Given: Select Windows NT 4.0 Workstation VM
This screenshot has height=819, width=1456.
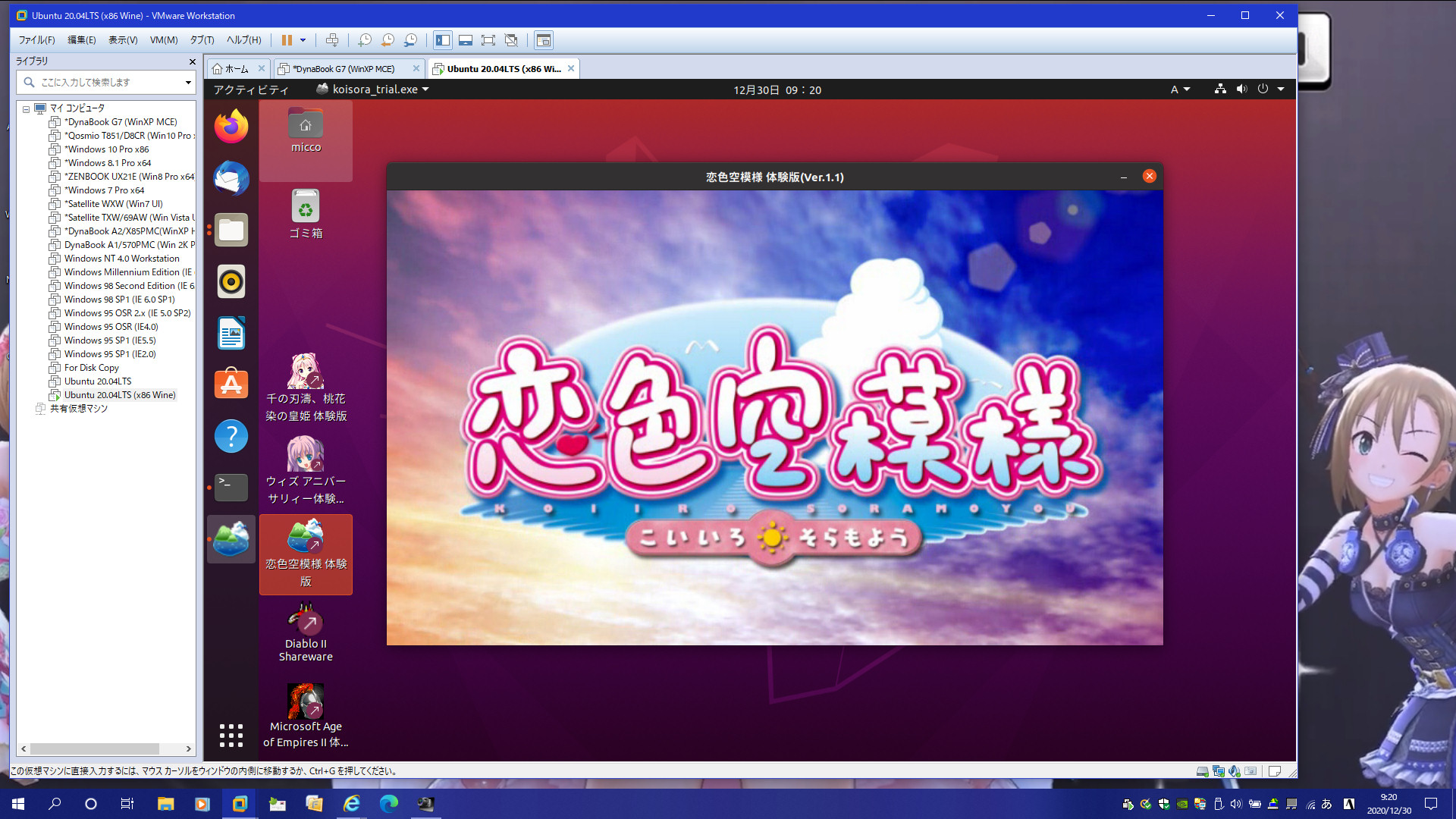Looking at the screenshot, I should [121, 259].
